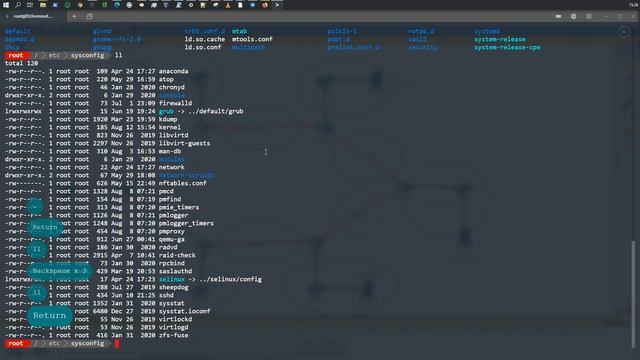Click the red root segment in bottom prompt
This screenshot has height=360, width=640.
tap(16, 343)
